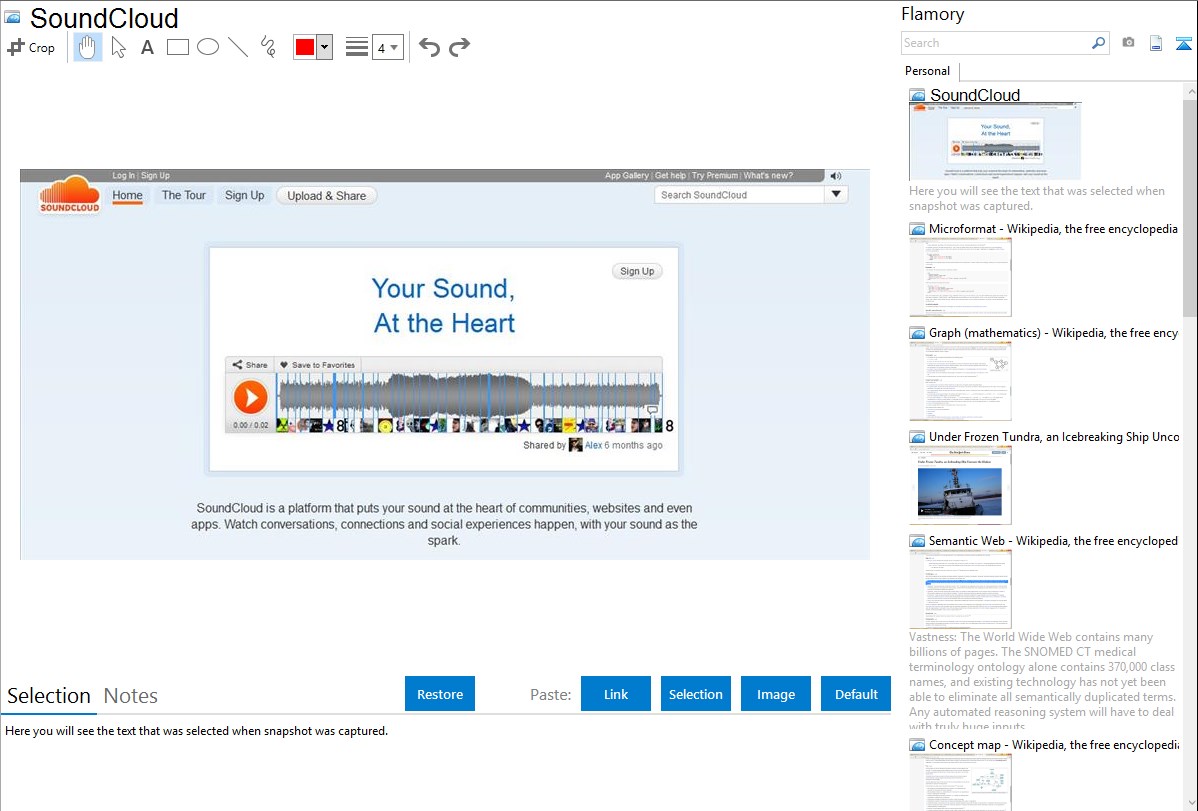Open the line width dropdown showing 4
Screen dimensions: 1198x811
click(x=387, y=47)
